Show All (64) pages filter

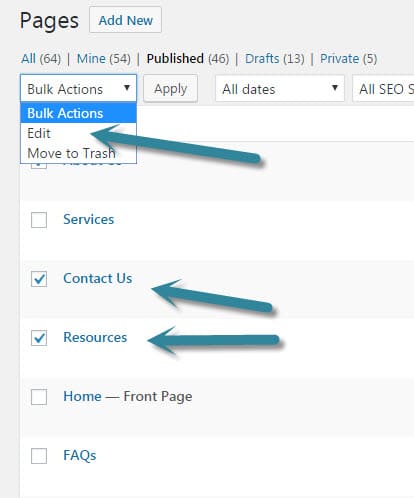(41, 59)
